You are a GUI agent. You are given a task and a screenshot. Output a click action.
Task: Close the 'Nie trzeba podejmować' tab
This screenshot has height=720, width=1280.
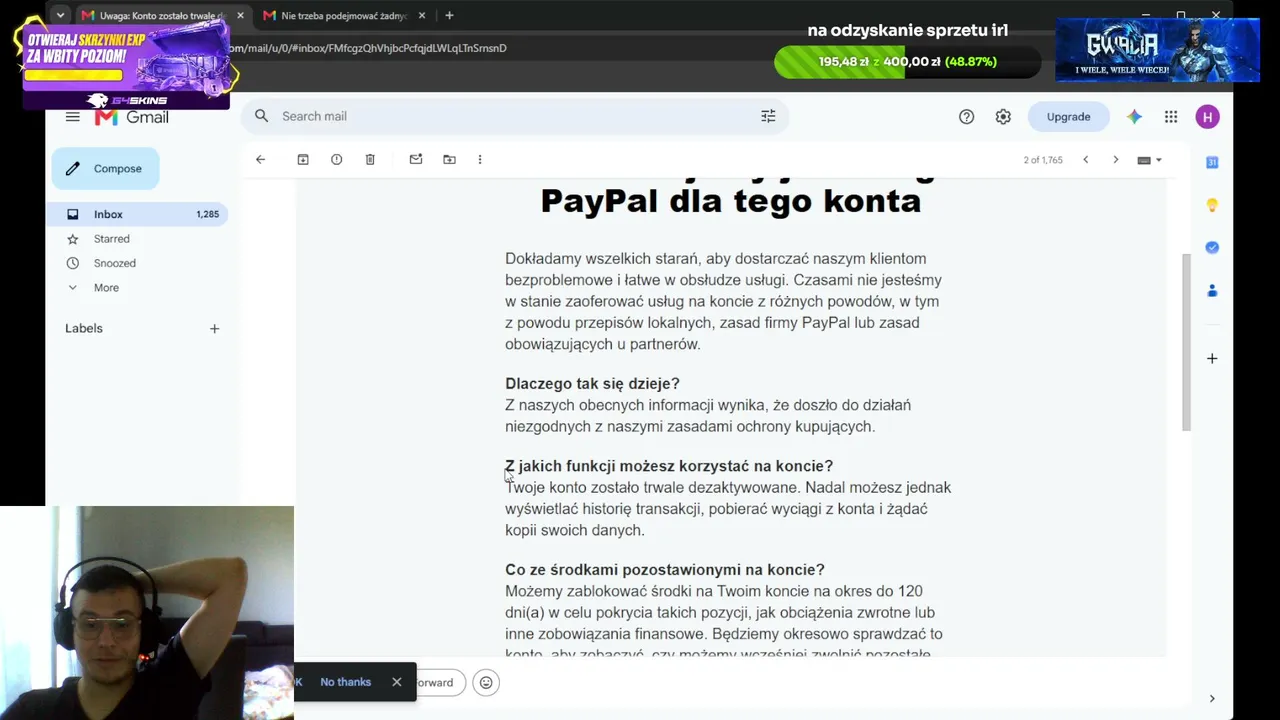click(422, 16)
